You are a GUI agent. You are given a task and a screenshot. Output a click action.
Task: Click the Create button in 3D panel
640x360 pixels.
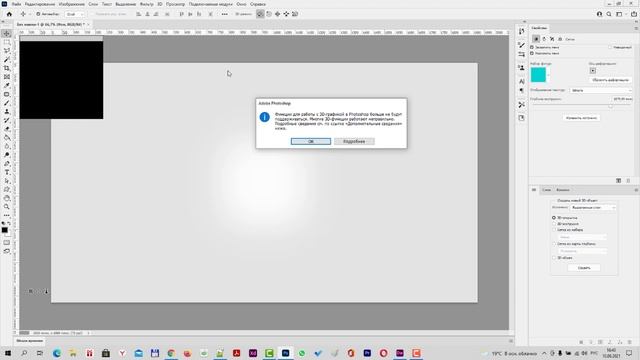pos(584,268)
